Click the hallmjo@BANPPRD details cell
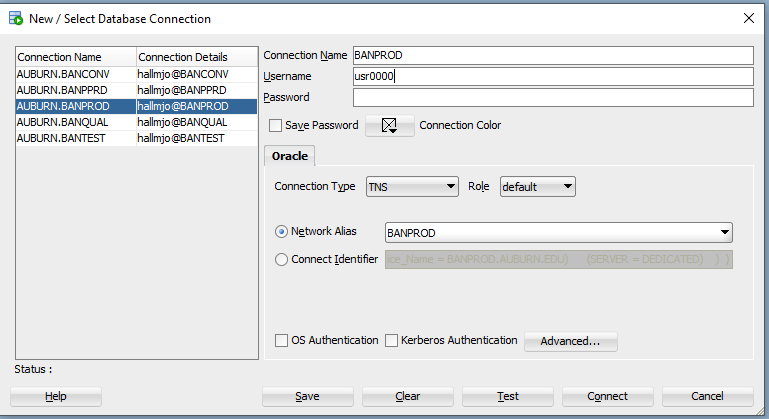The height and width of the screenshot is (419, 769). 196,90
